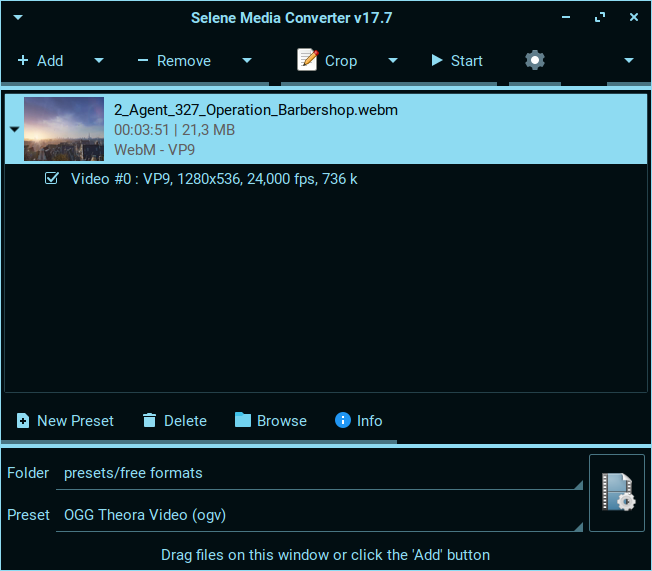Click the WebM - VP9 format text
This screenshot has height=571, width=652.
pyautogui.click(x=154, y=150)
